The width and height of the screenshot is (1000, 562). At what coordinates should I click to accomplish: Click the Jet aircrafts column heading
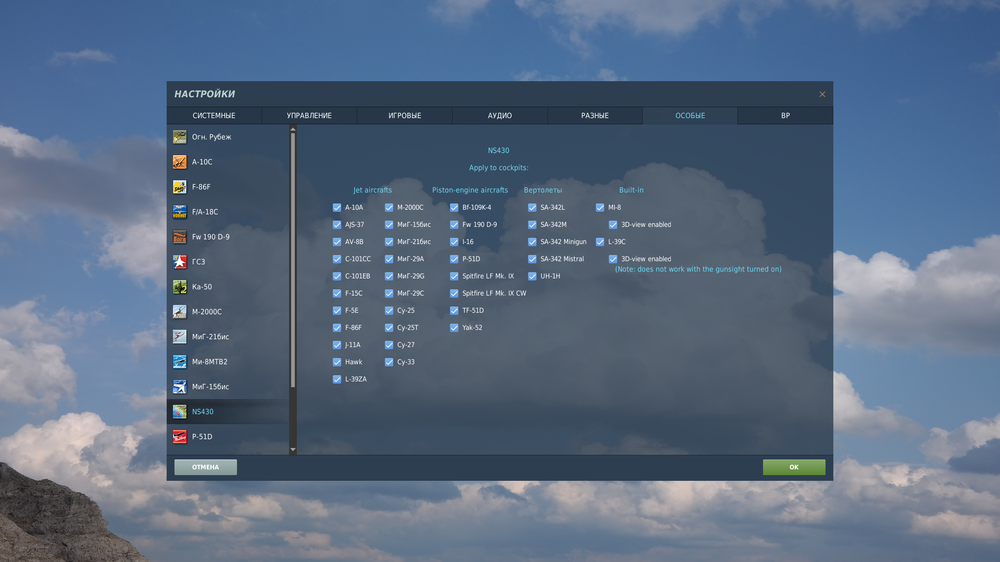[x=372, y=190]
